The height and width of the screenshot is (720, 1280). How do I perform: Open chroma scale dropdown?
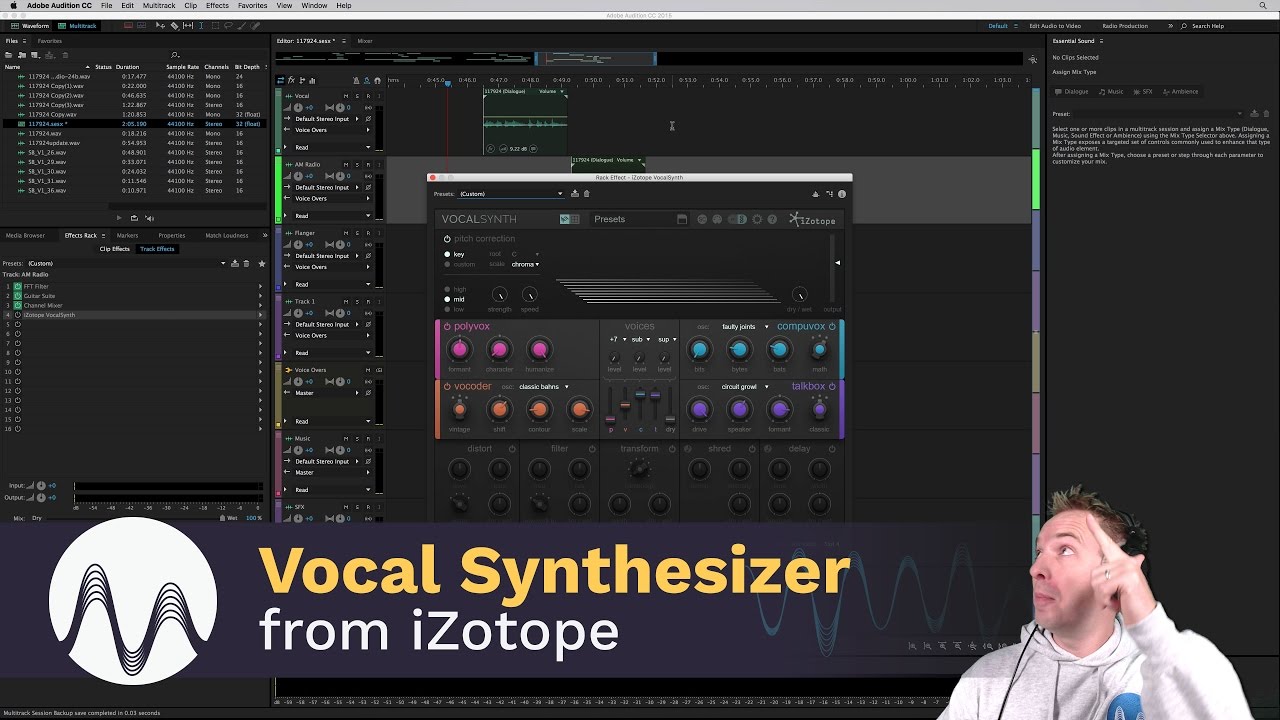[525, 264]
